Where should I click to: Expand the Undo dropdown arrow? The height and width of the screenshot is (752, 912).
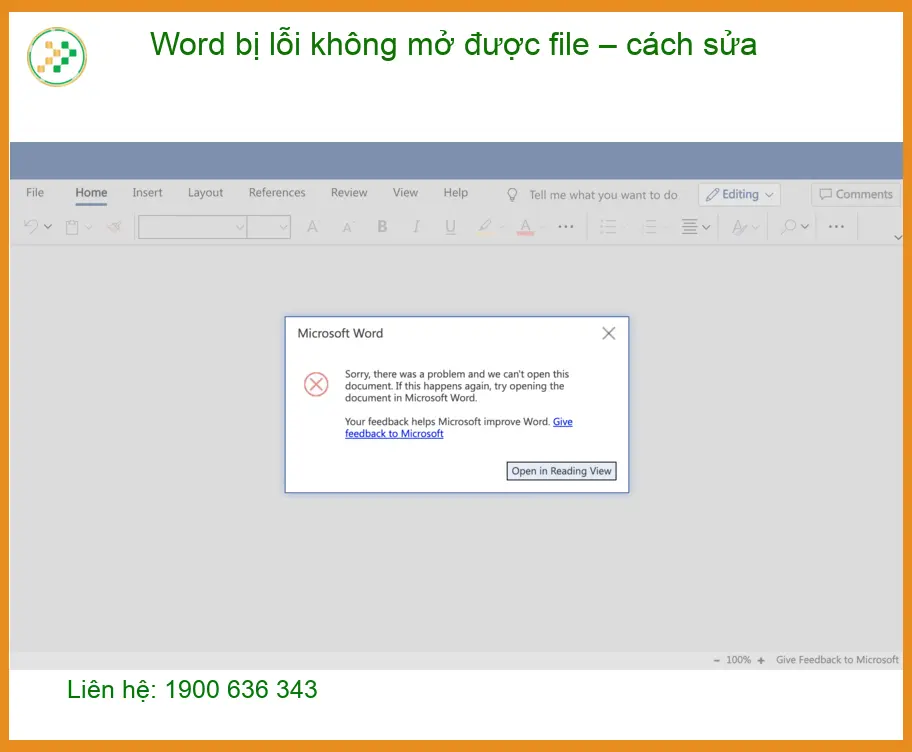[x=48, y=227]
